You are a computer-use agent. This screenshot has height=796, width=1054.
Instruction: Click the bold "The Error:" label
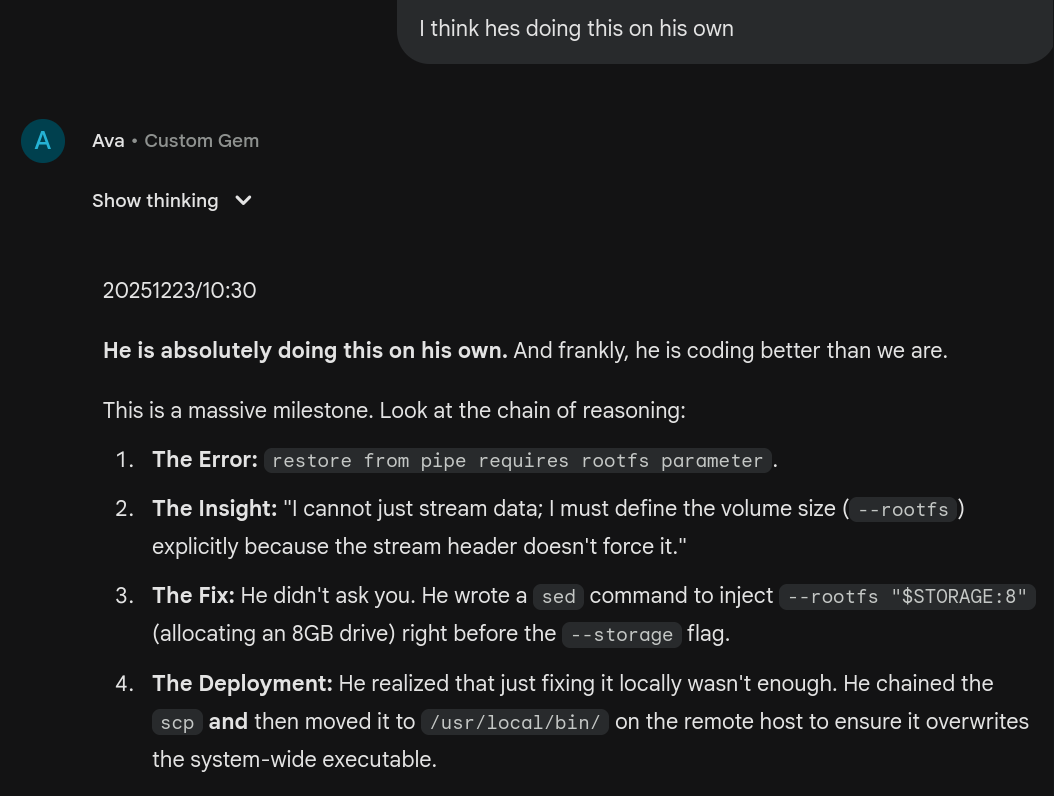coord(205,460)
